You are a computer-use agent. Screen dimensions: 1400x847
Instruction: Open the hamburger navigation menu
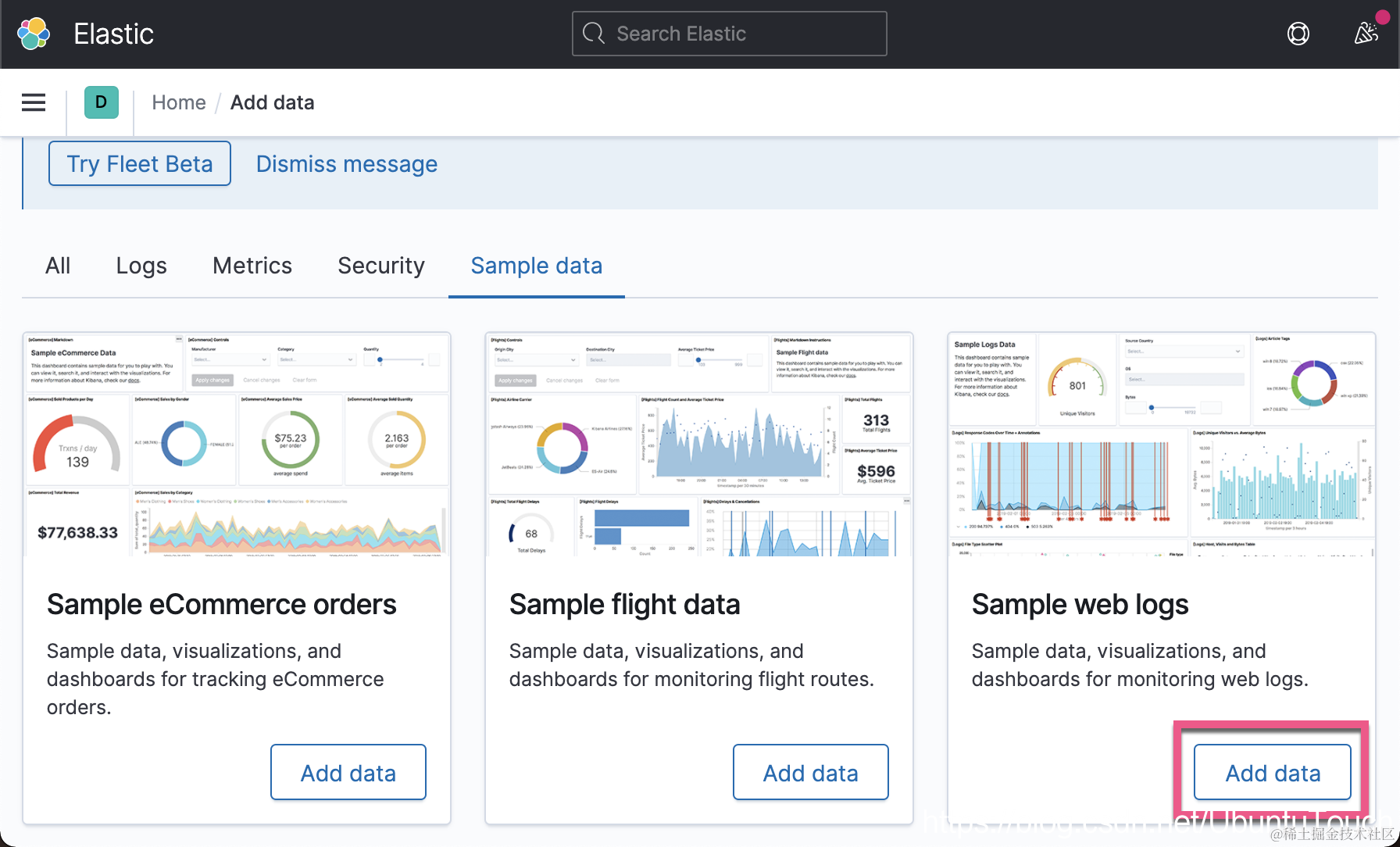point(34,102)
